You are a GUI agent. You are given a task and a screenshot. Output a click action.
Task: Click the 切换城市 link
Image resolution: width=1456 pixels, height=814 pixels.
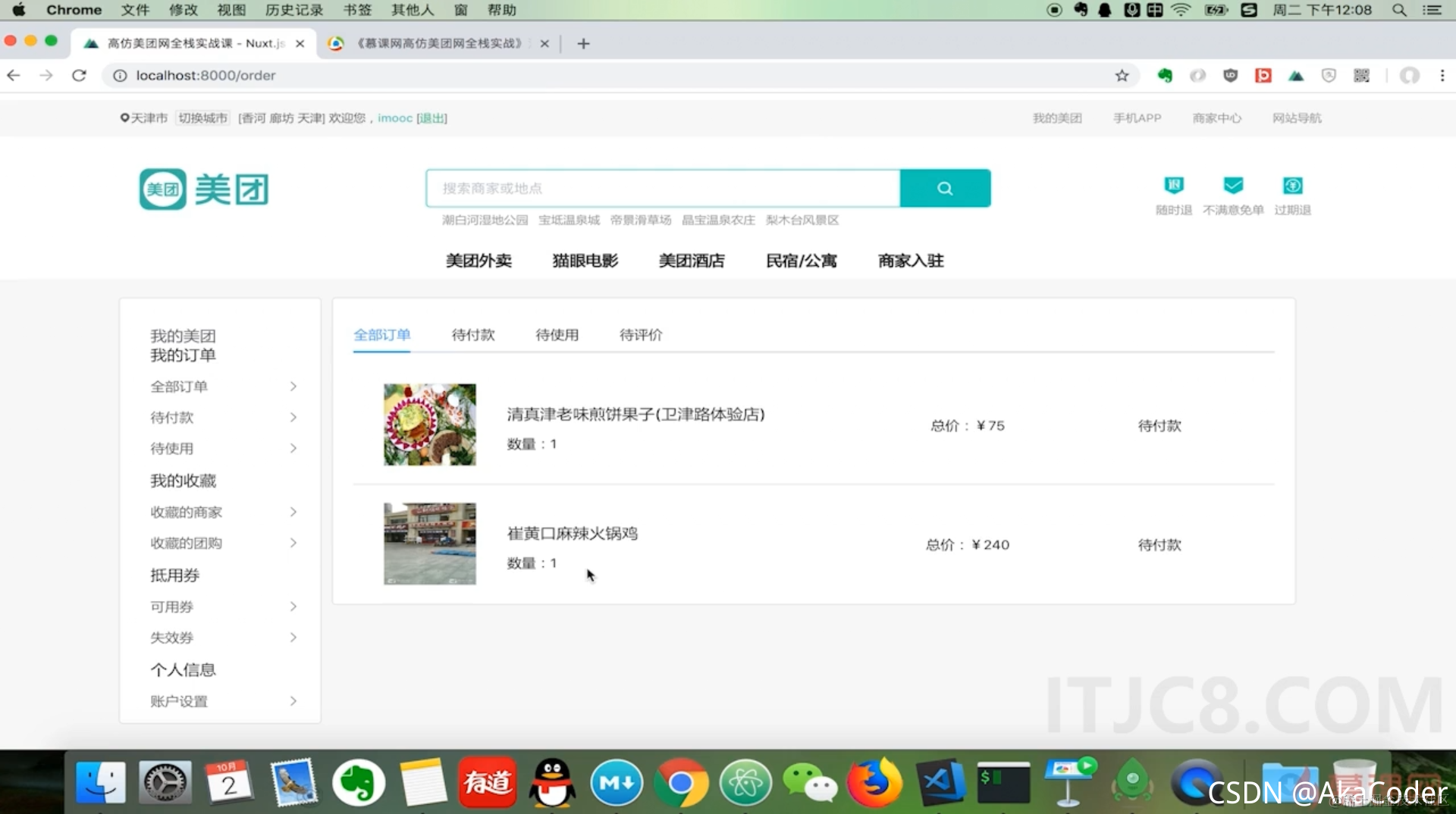(x=202, y=118)
